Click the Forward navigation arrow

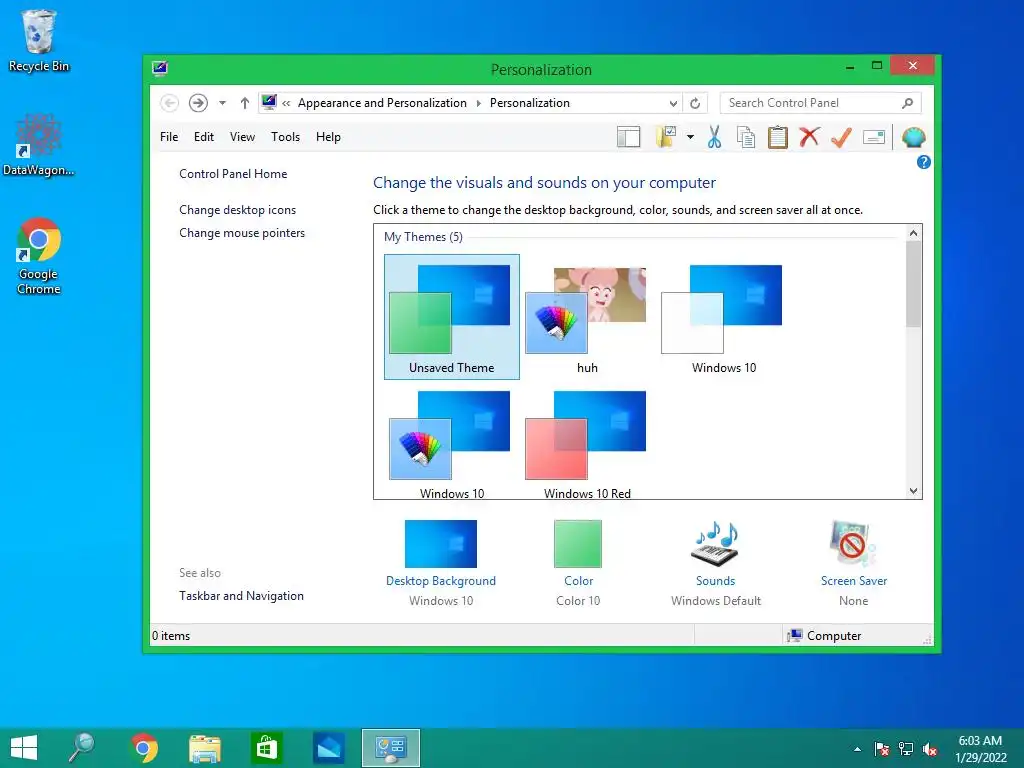[x=199, y=103]
